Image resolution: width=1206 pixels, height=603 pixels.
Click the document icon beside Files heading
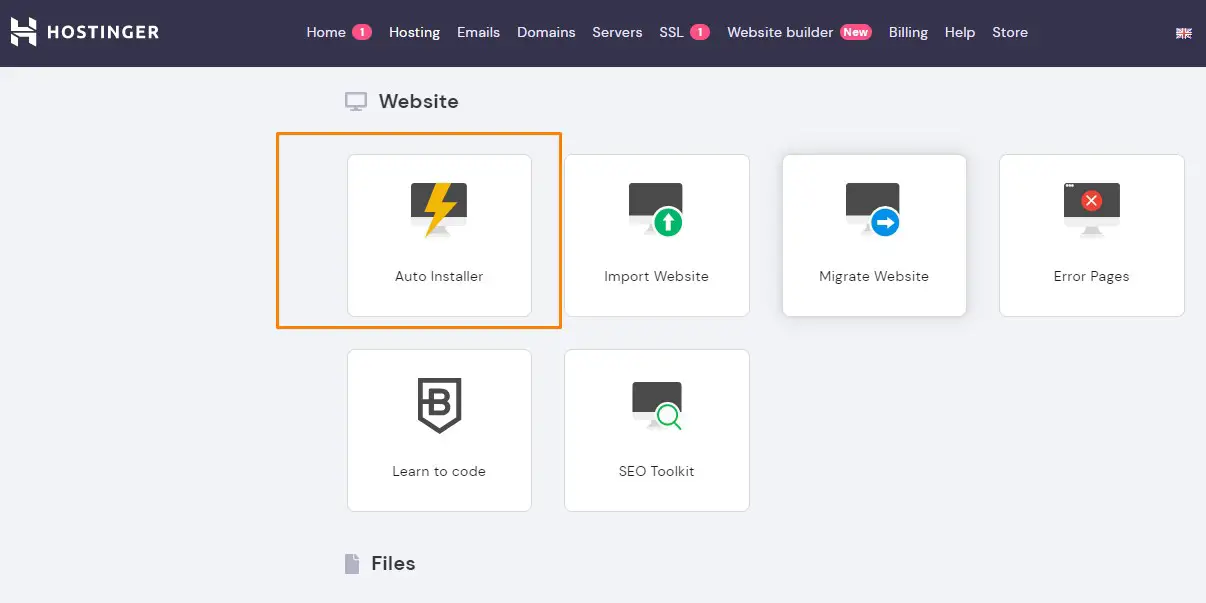click(x=352, y=564)
